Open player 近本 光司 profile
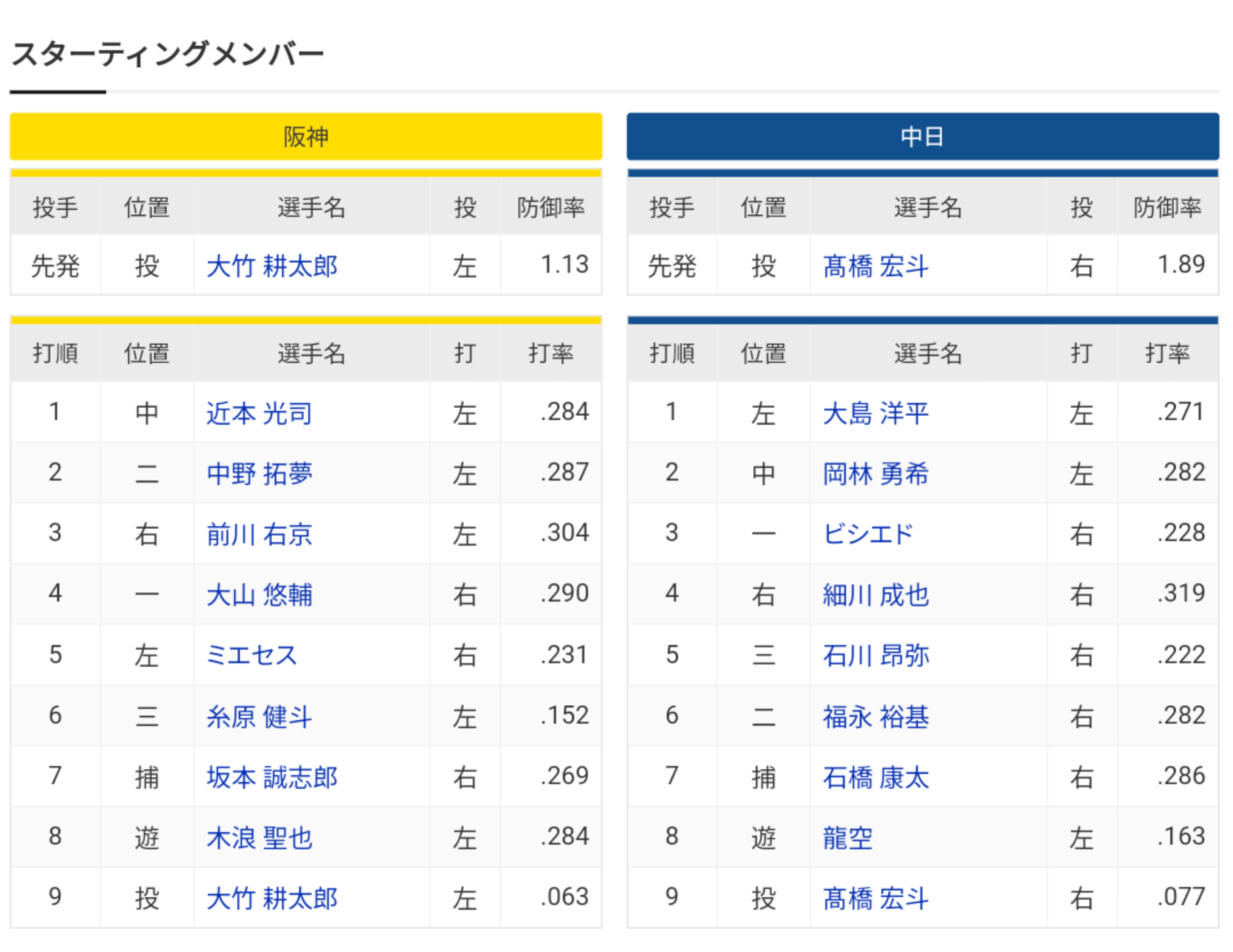This screenshot has width=1233, height=952. click(259, 413)
